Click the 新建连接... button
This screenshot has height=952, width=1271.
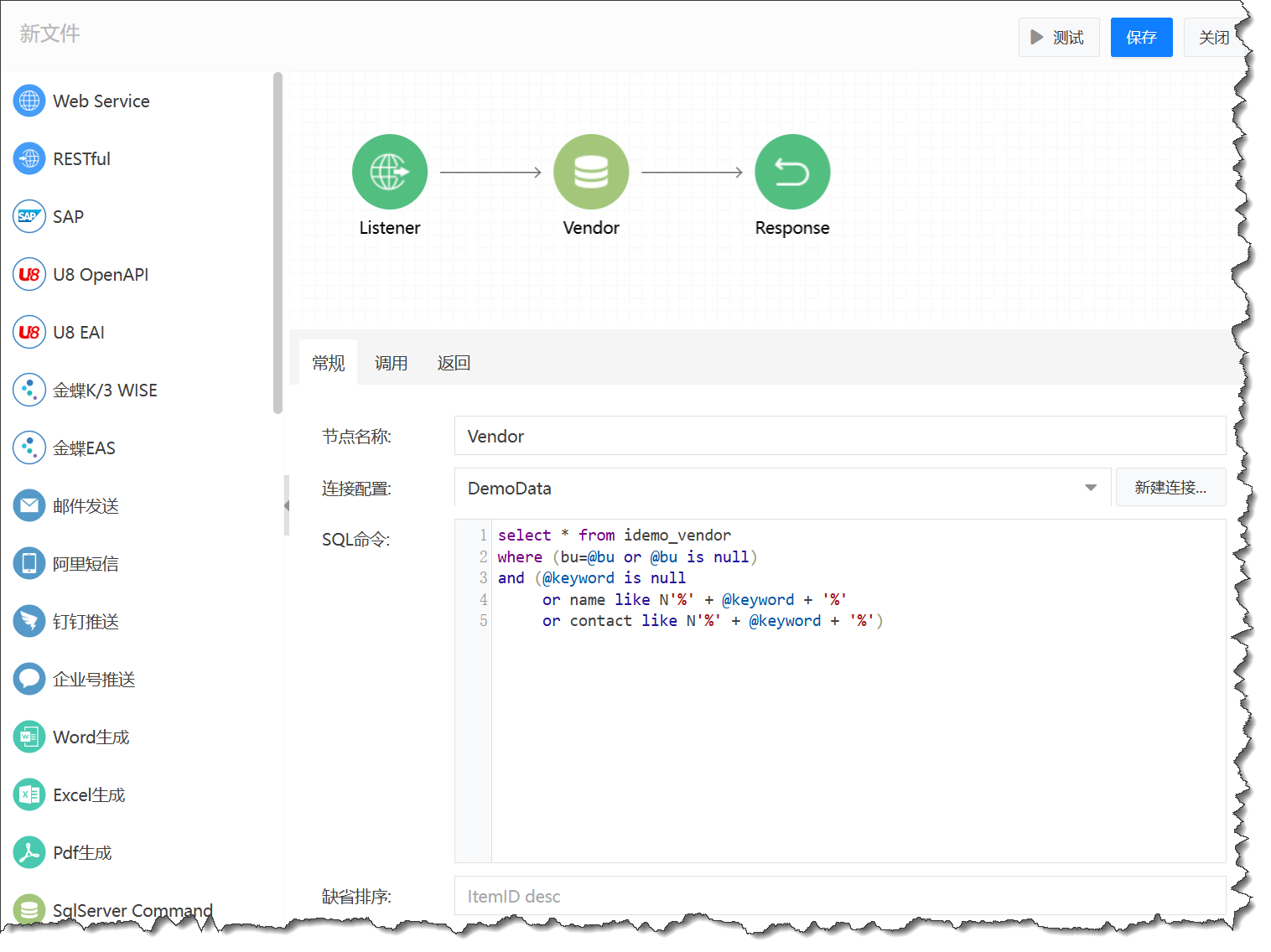(1170, 488)
